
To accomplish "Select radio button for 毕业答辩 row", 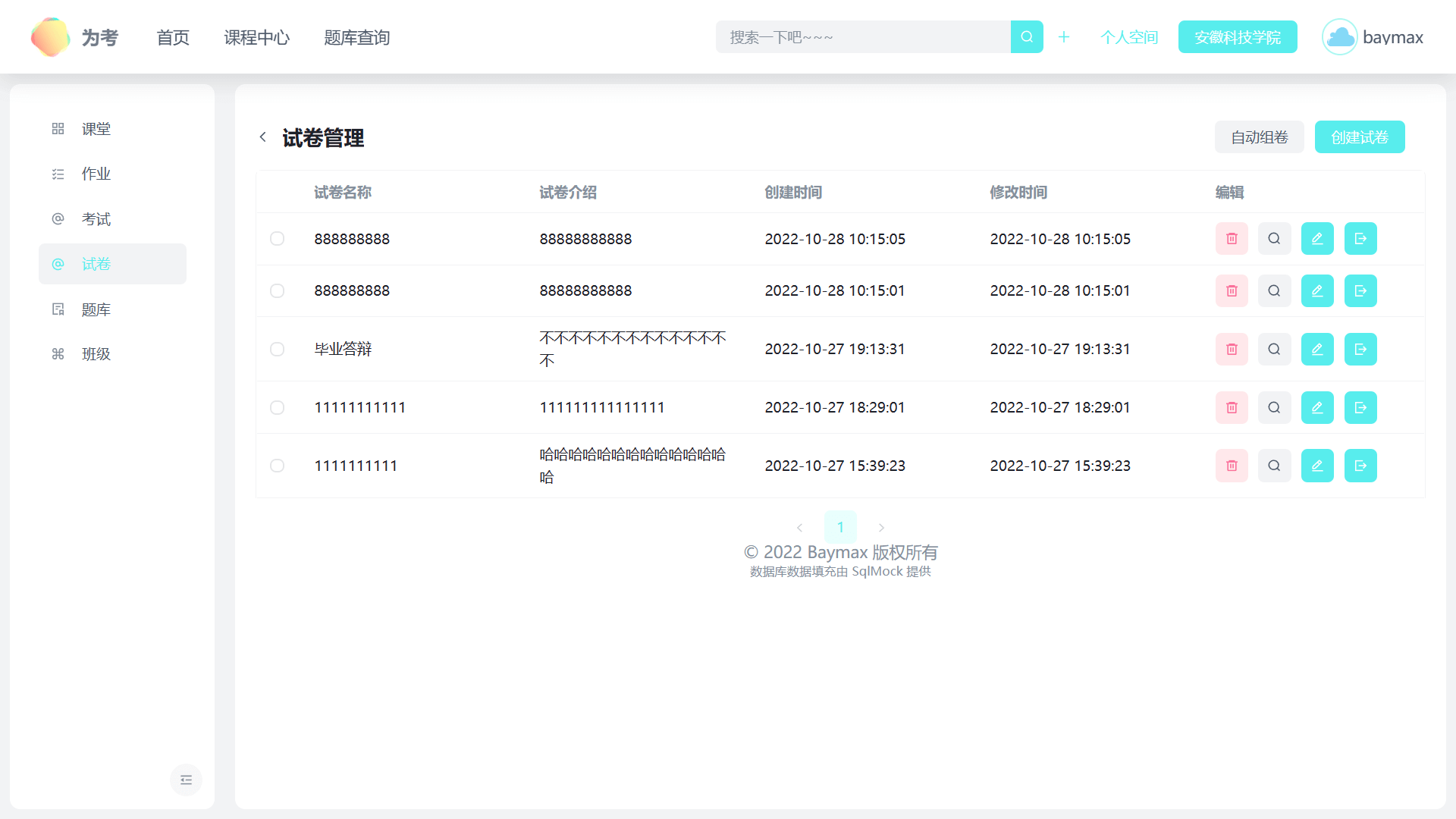I will coord(278,350).
